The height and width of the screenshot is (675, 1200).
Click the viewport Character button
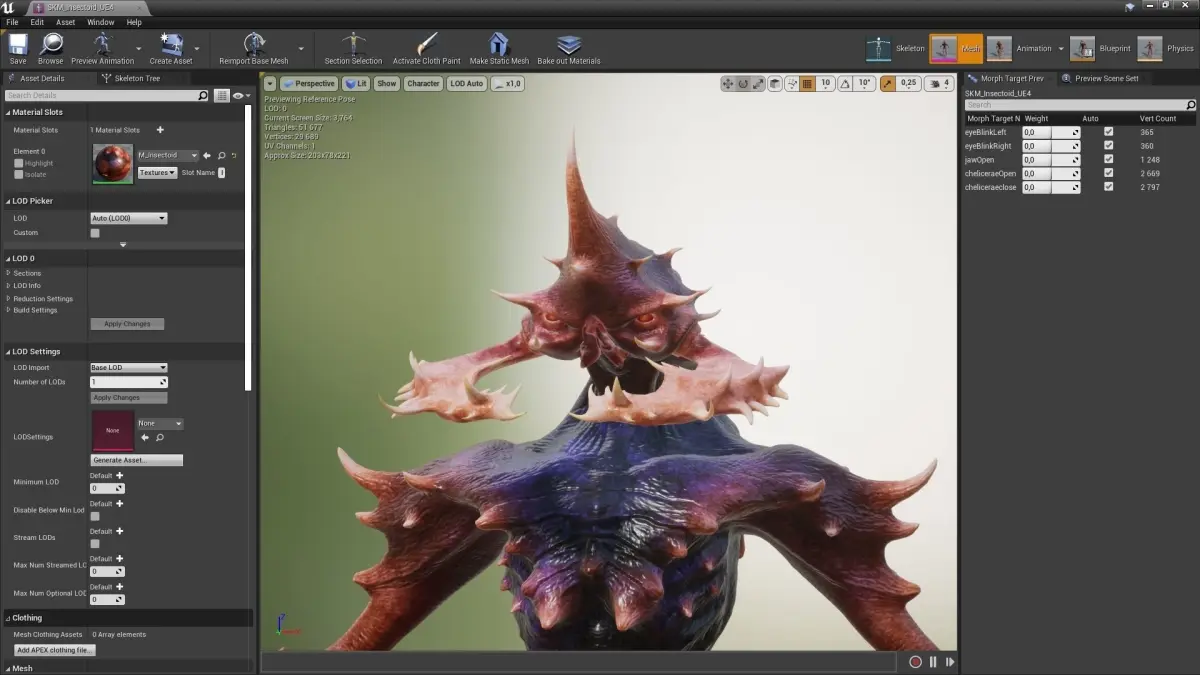[x=423, y=84]
